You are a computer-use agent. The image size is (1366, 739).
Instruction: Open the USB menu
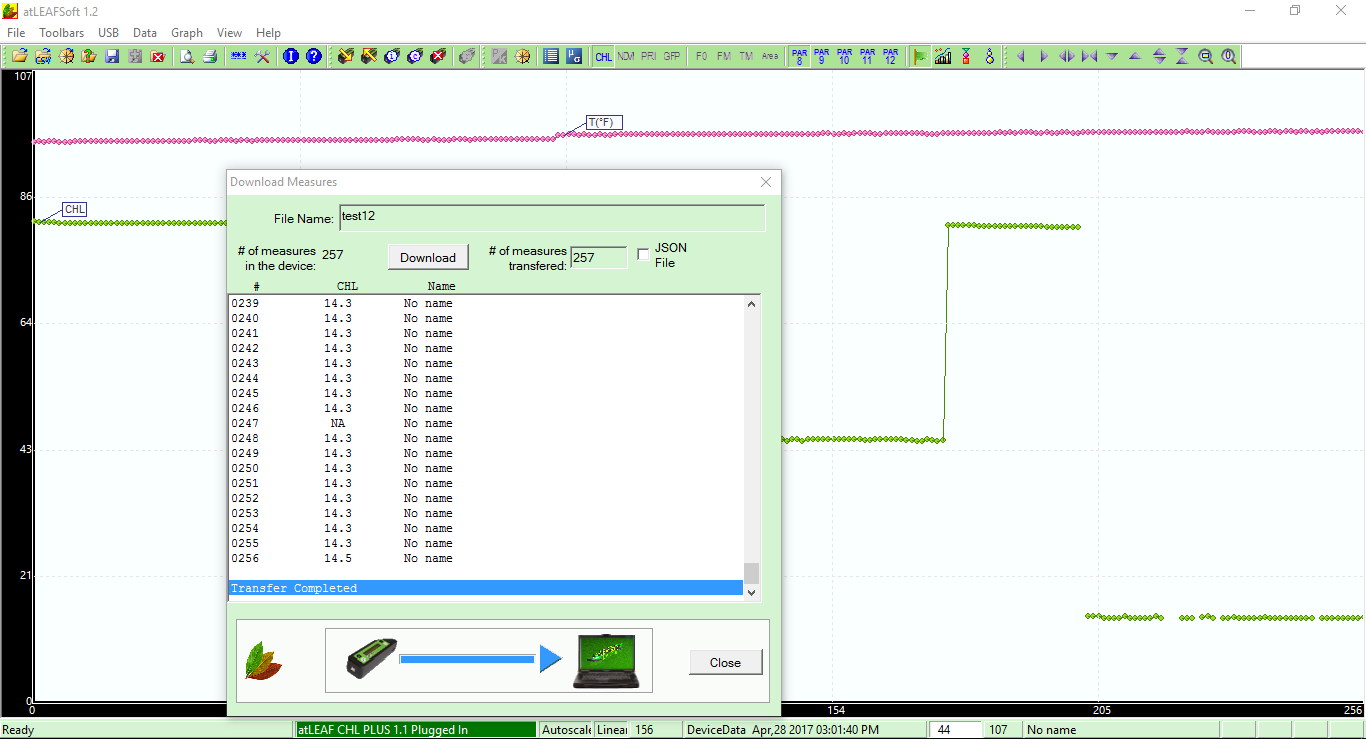point(108,33)
